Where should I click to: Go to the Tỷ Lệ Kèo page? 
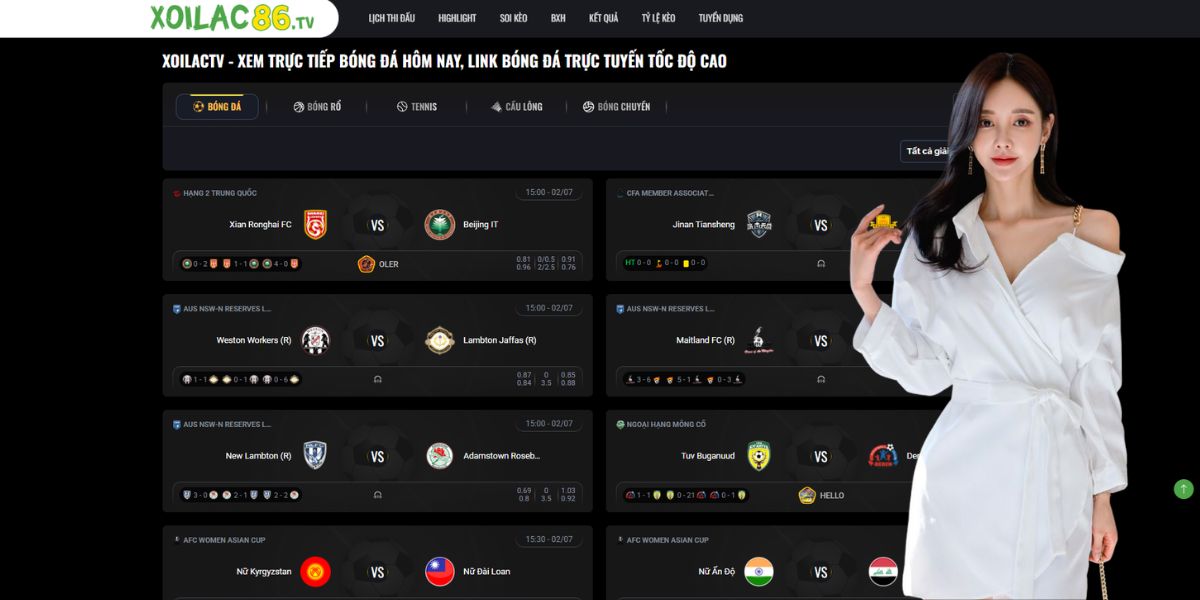click(658, 18)
